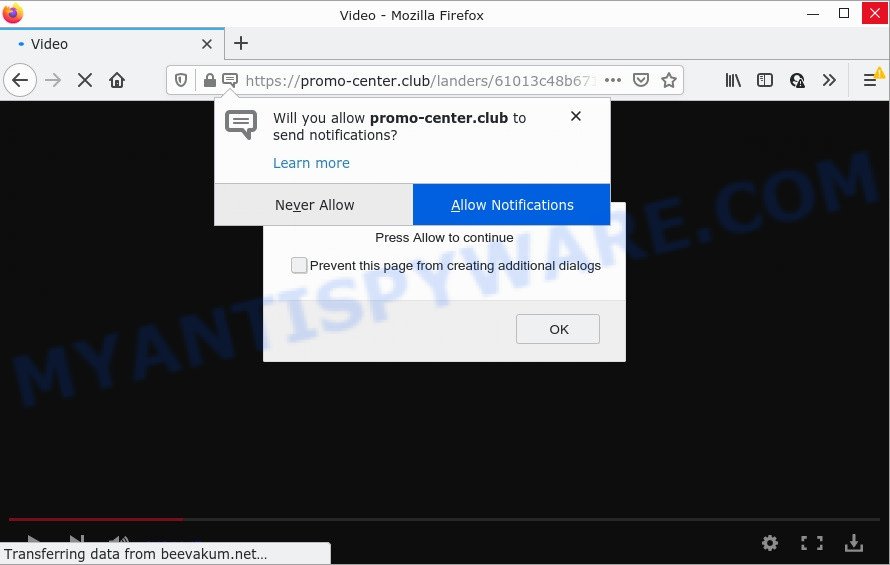890x565 pixels.
Task: Click the forward navigation arrow
Action: click(x=53, y=80)
